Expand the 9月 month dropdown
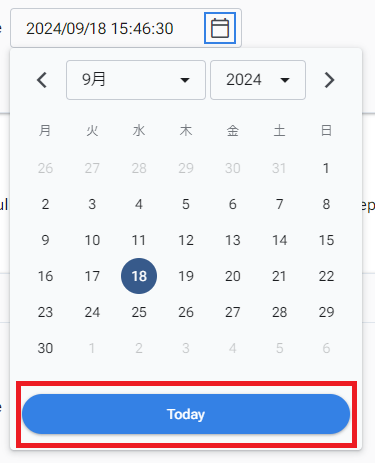 [x=136, y=80]
